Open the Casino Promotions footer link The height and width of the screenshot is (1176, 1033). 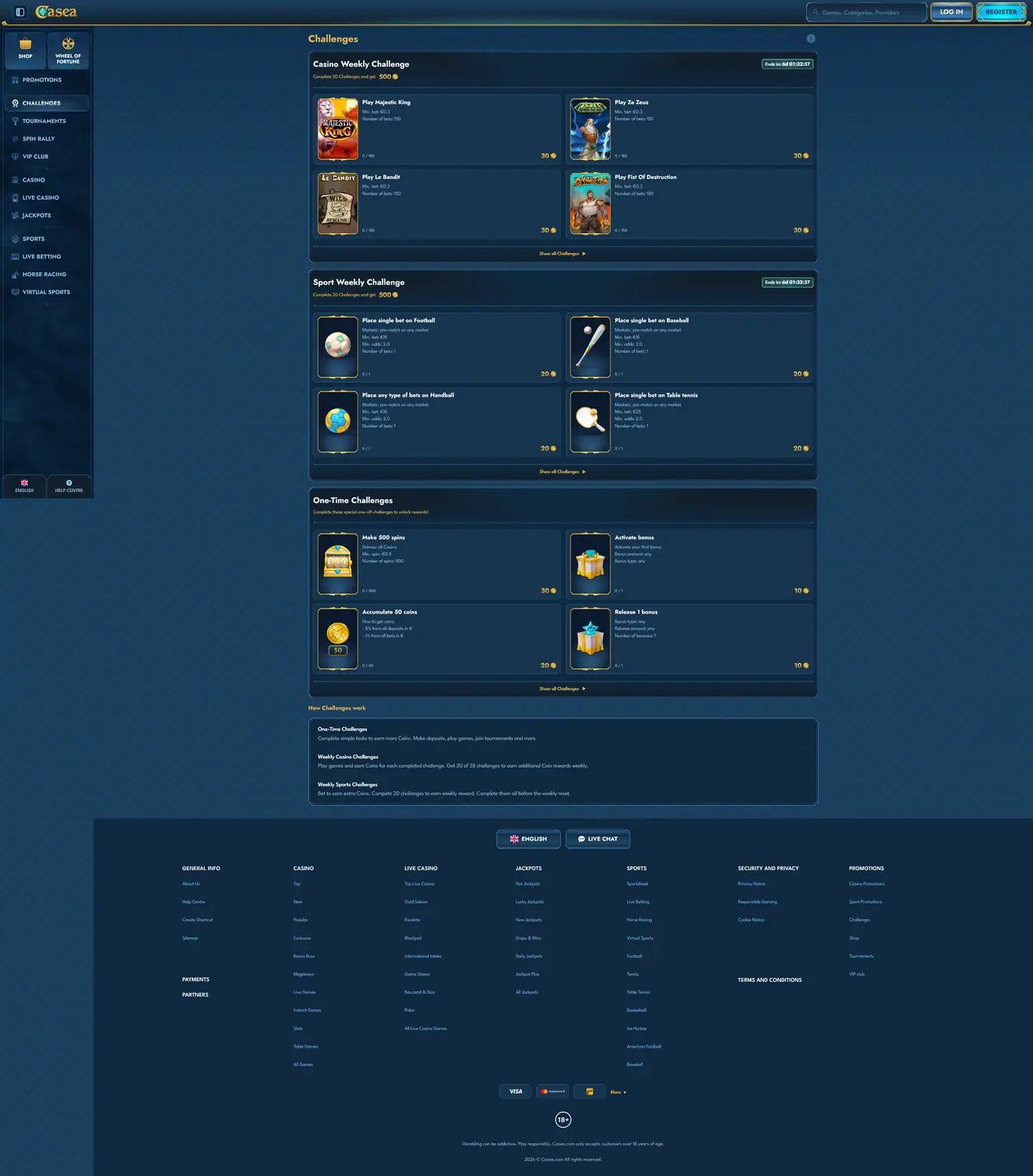(x=867, y=884)
